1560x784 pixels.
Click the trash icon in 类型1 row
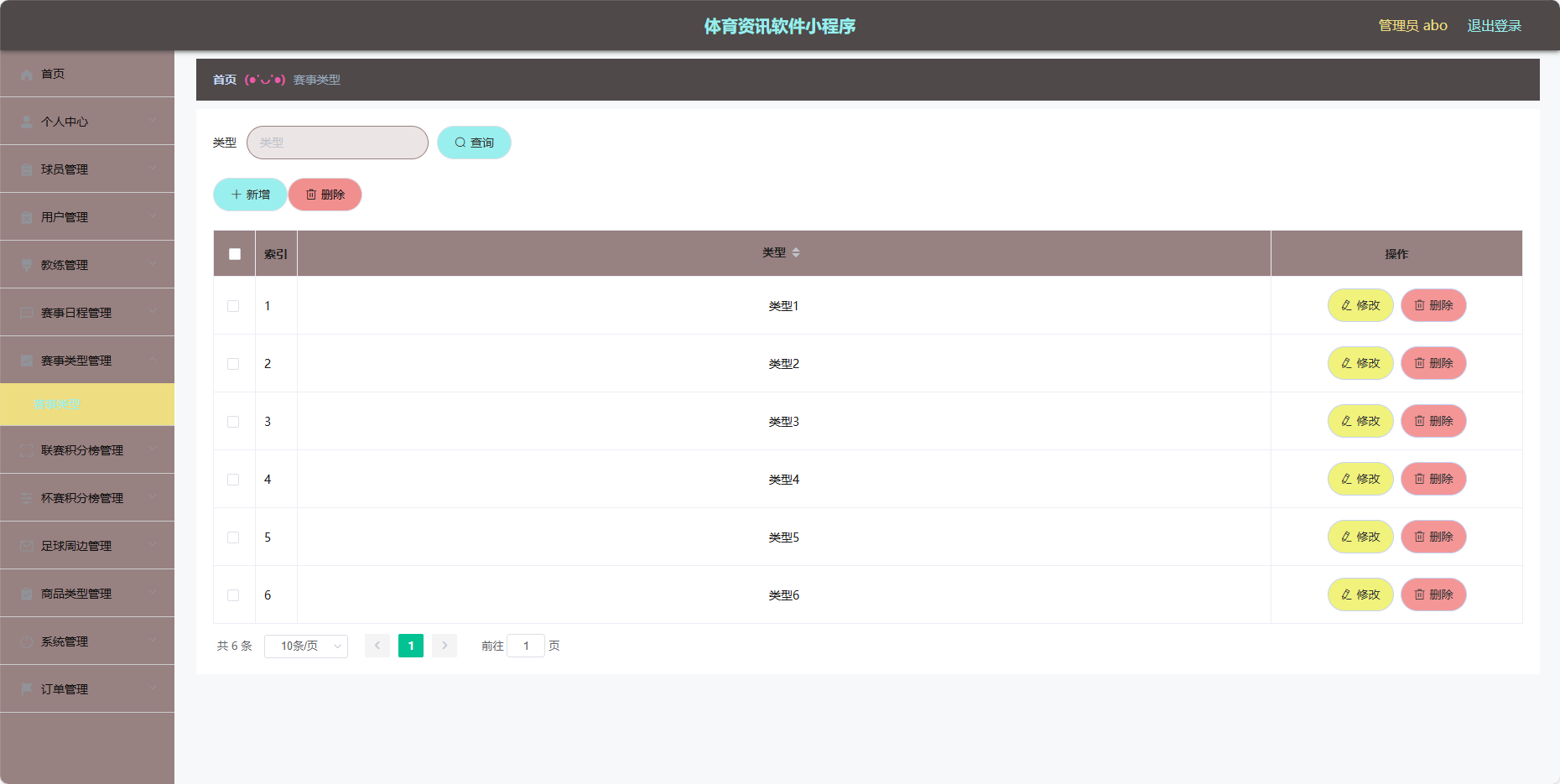pyautogui.click(x=1420, y=305)
